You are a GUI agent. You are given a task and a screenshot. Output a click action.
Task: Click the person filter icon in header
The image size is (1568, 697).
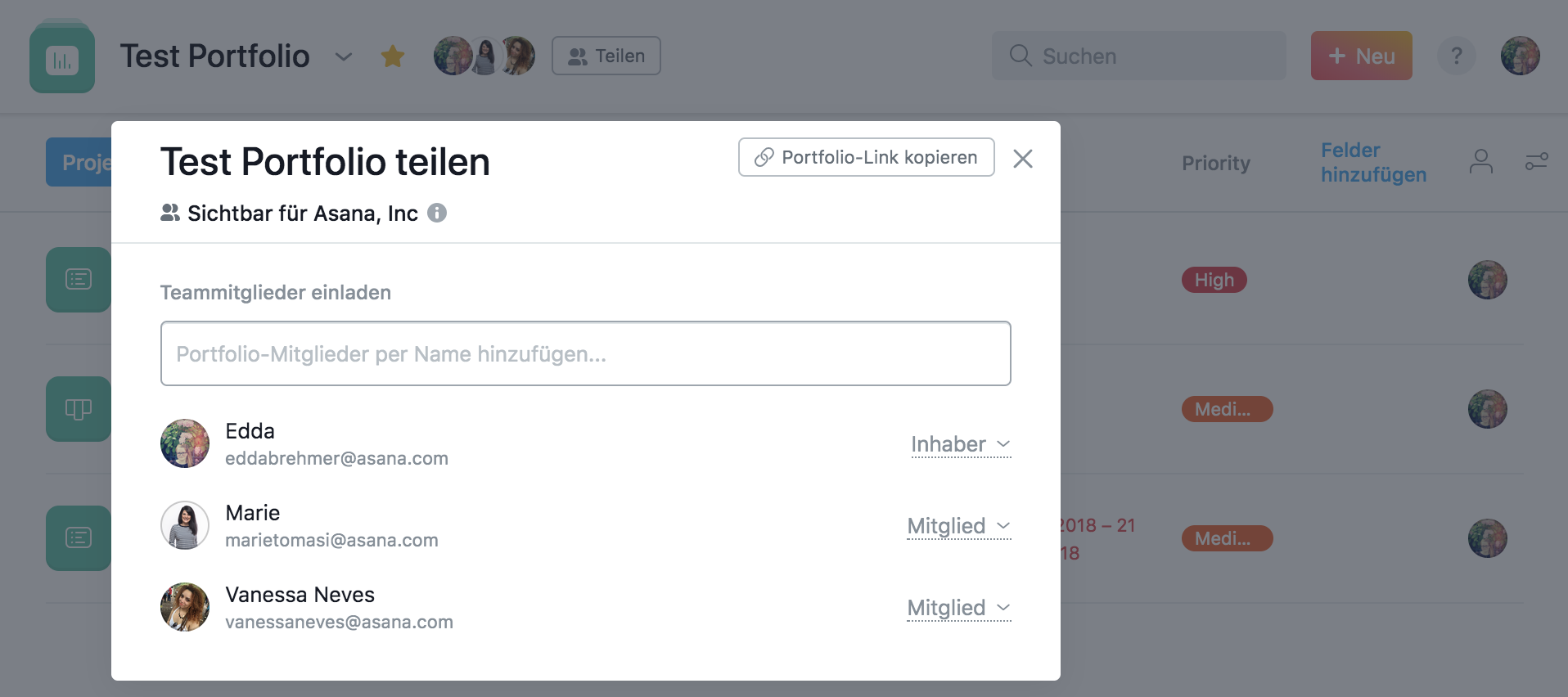(x=1480, y=162)
